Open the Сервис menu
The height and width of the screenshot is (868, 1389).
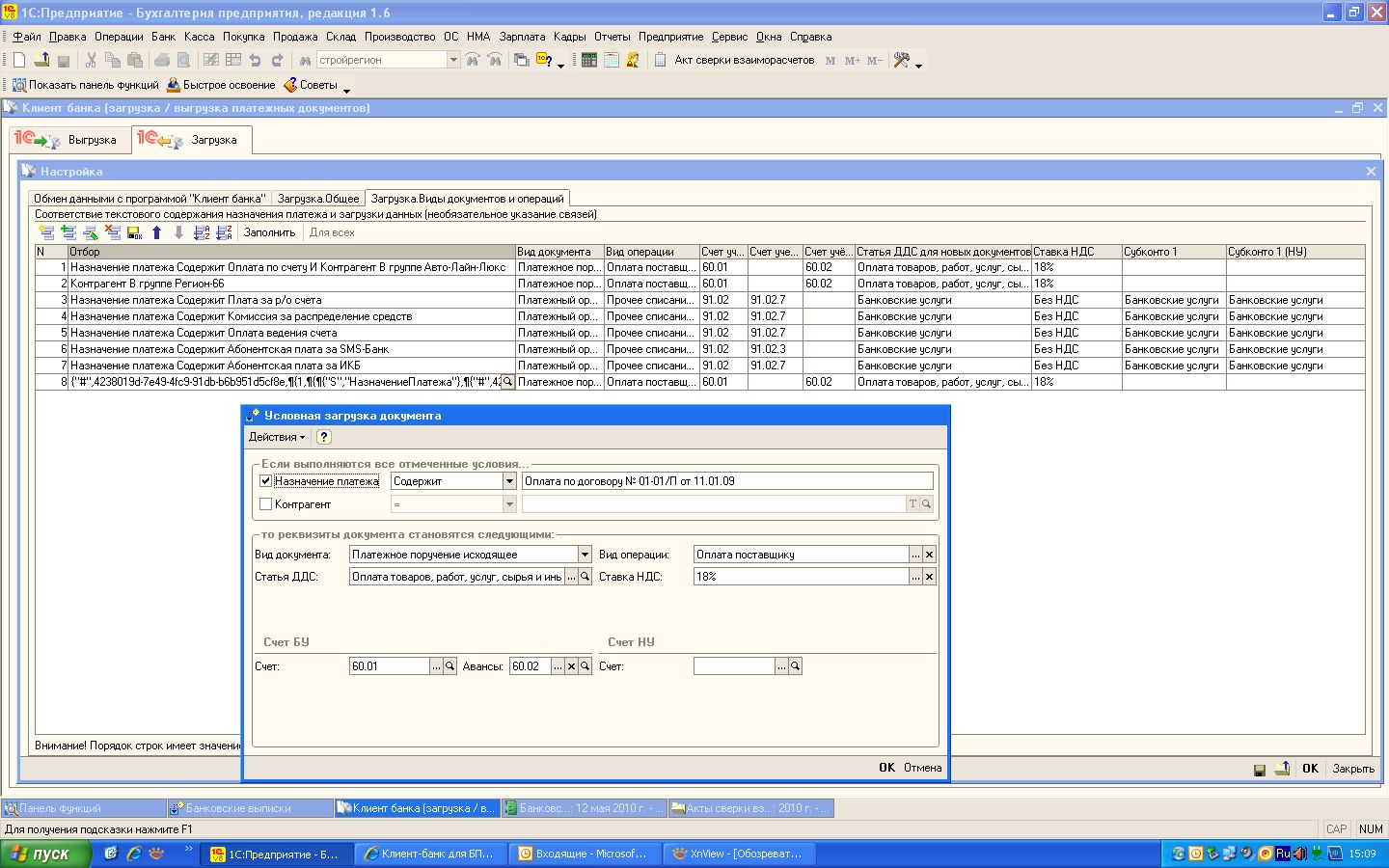(x=729, y=37)
